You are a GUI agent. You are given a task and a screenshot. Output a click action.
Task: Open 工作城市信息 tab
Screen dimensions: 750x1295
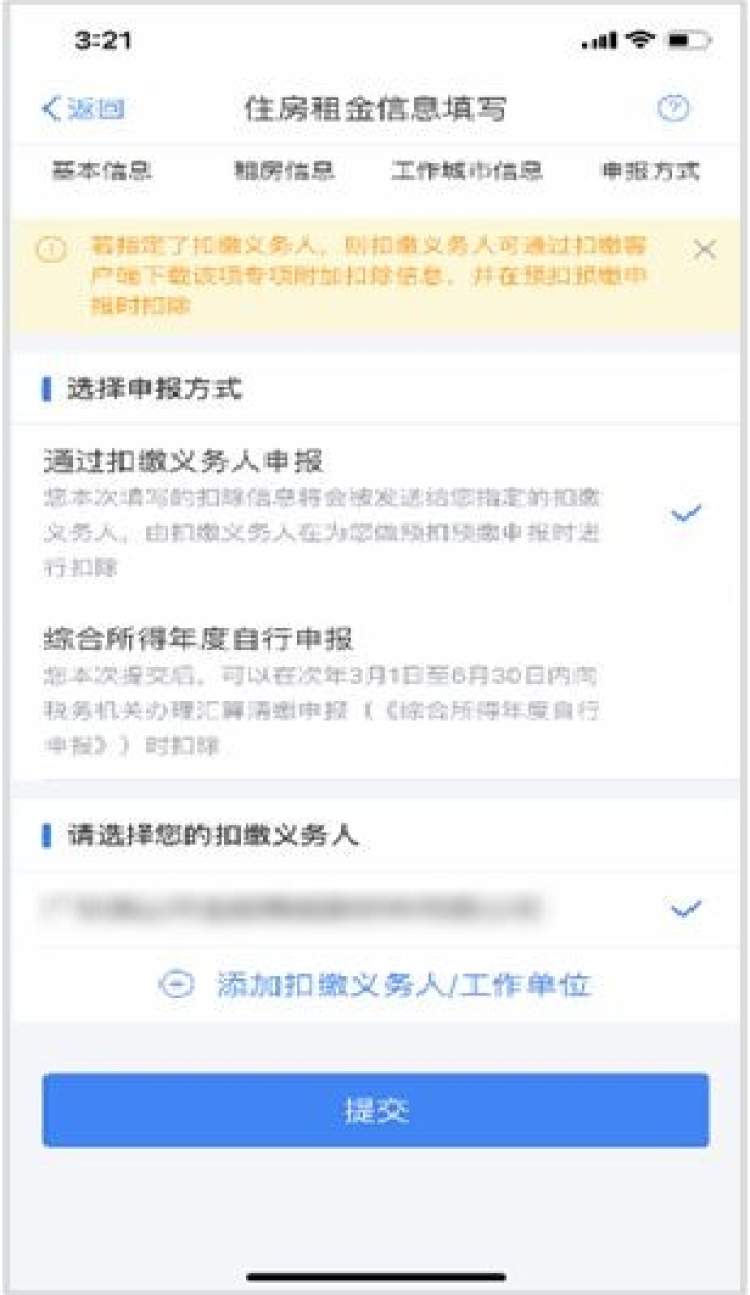click(467, 171)
